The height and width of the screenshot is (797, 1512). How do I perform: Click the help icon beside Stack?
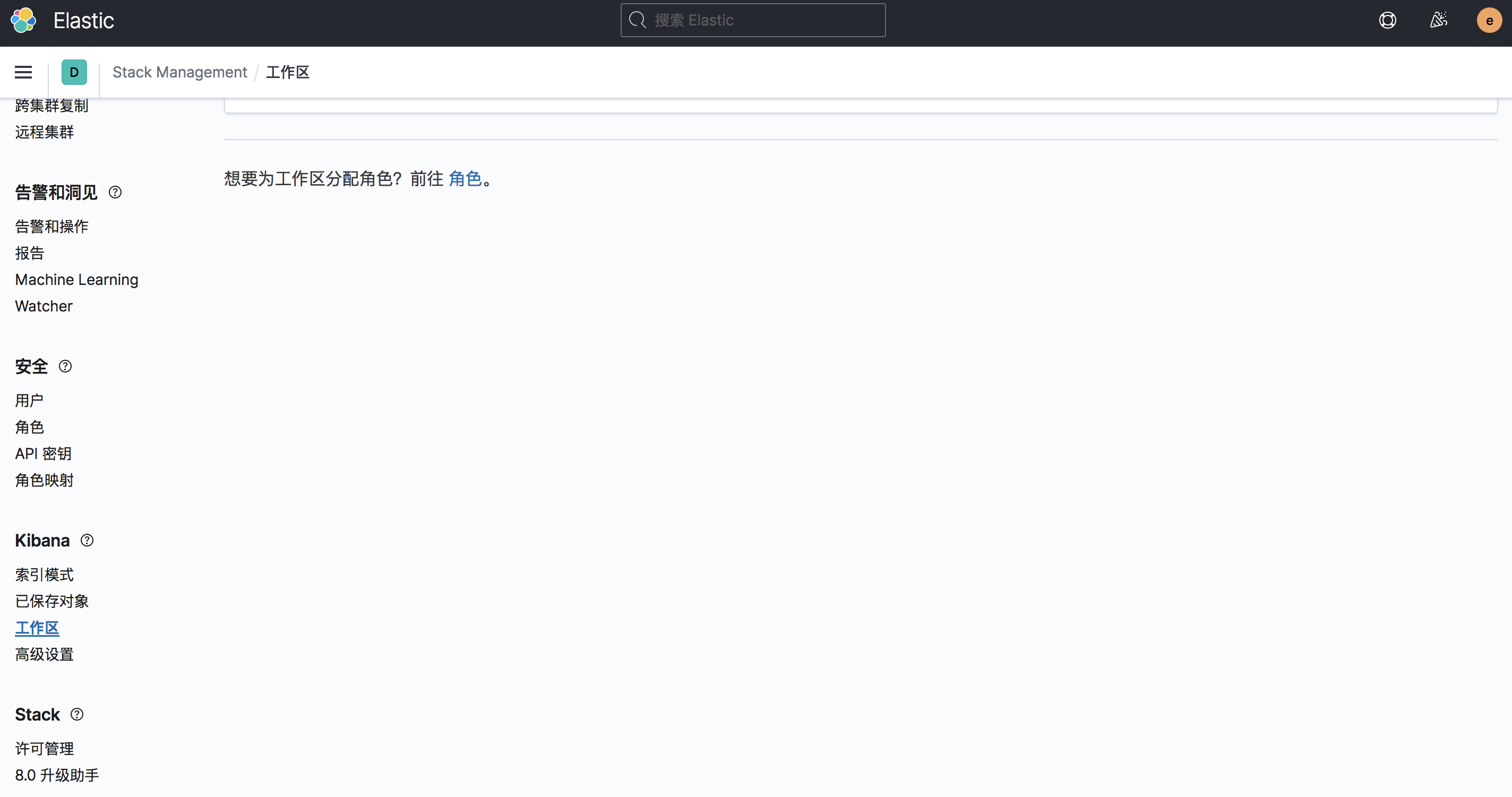[x=77, y=714]
